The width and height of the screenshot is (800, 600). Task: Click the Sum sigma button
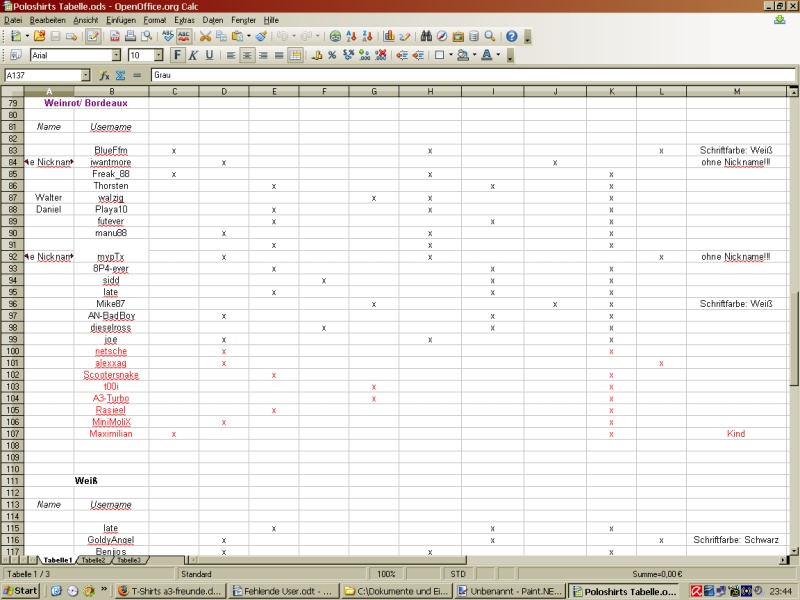click(120, 76)
